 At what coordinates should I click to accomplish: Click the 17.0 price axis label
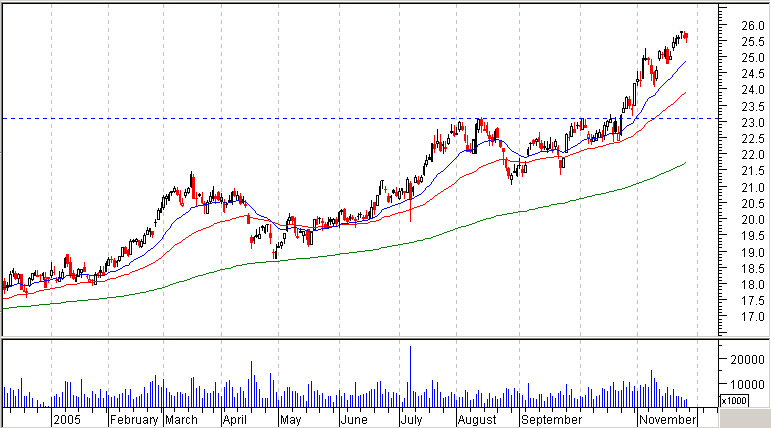click(753, 318)
